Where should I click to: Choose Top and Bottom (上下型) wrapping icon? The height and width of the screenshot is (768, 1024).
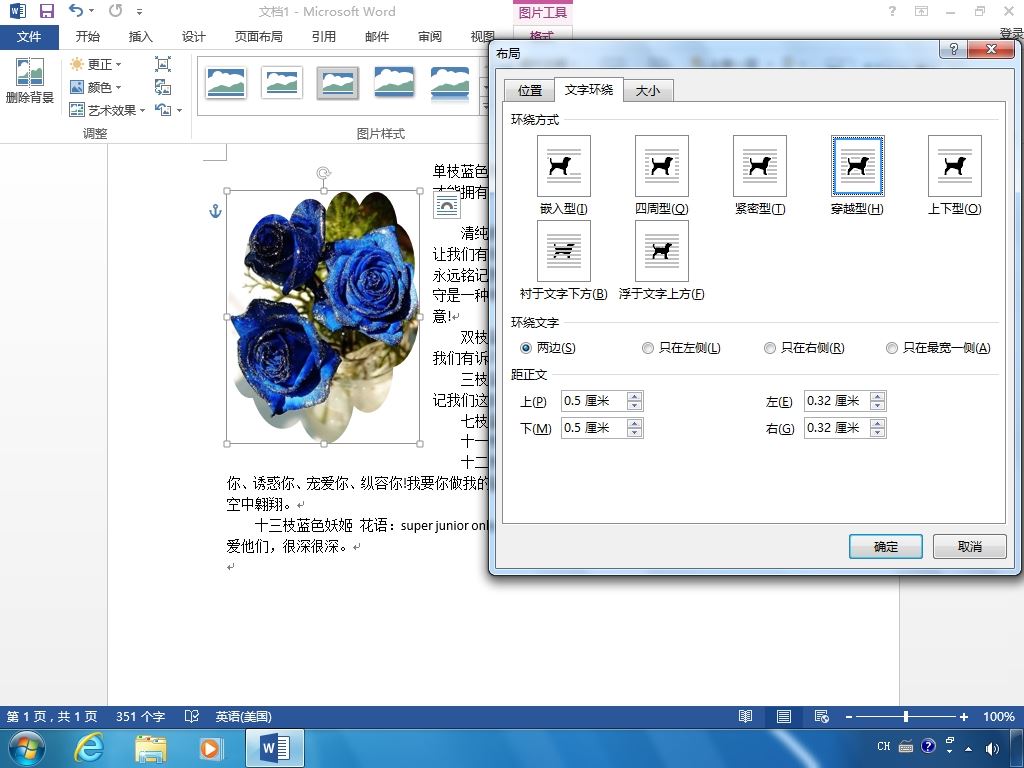[x=955, y=166]
